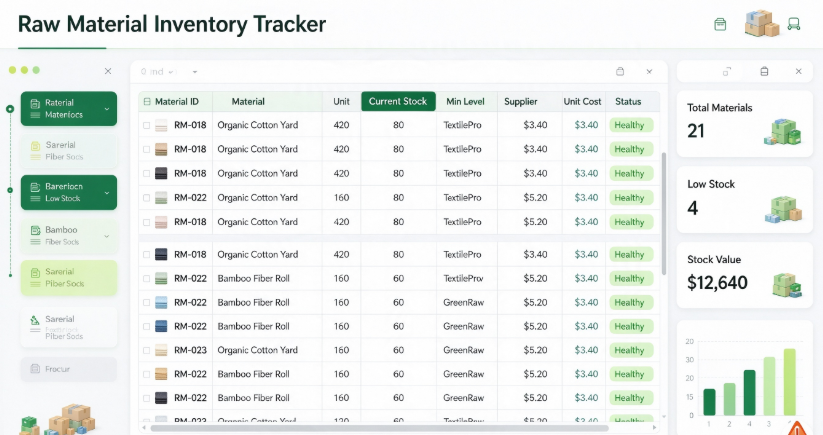
Task: Click the delivery cart icon in the header
Action: (x=794, y=24)
